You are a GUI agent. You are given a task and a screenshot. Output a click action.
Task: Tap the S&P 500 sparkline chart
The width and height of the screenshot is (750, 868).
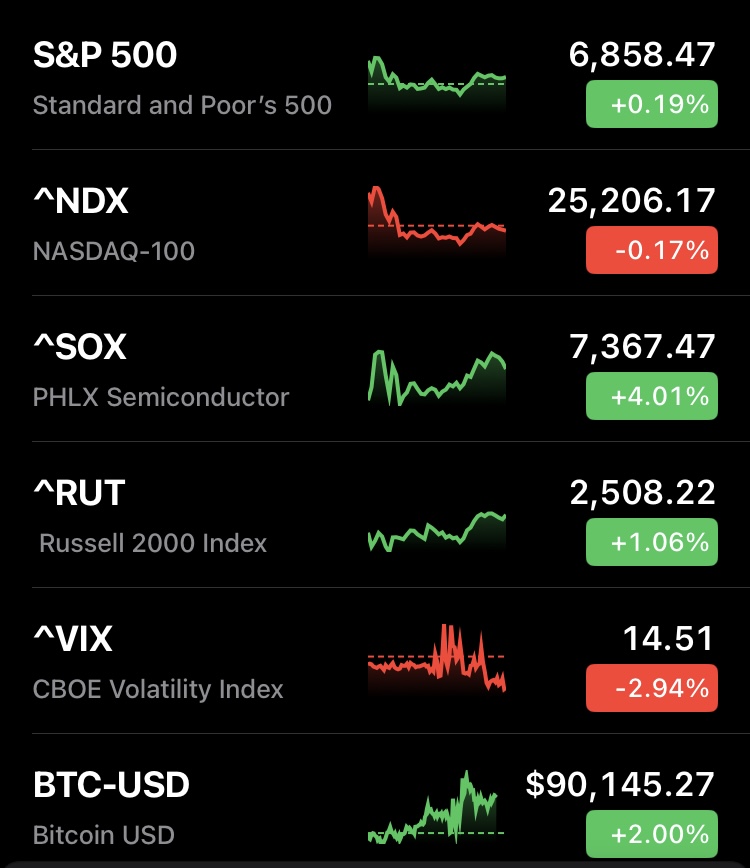point(437,80)
